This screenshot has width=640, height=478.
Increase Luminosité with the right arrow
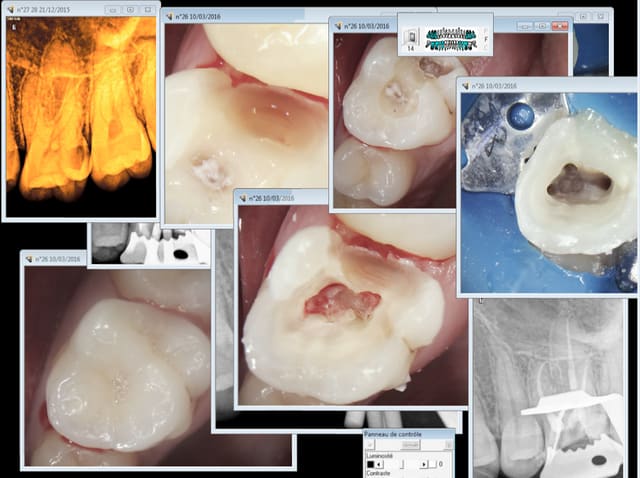point(424,465)
